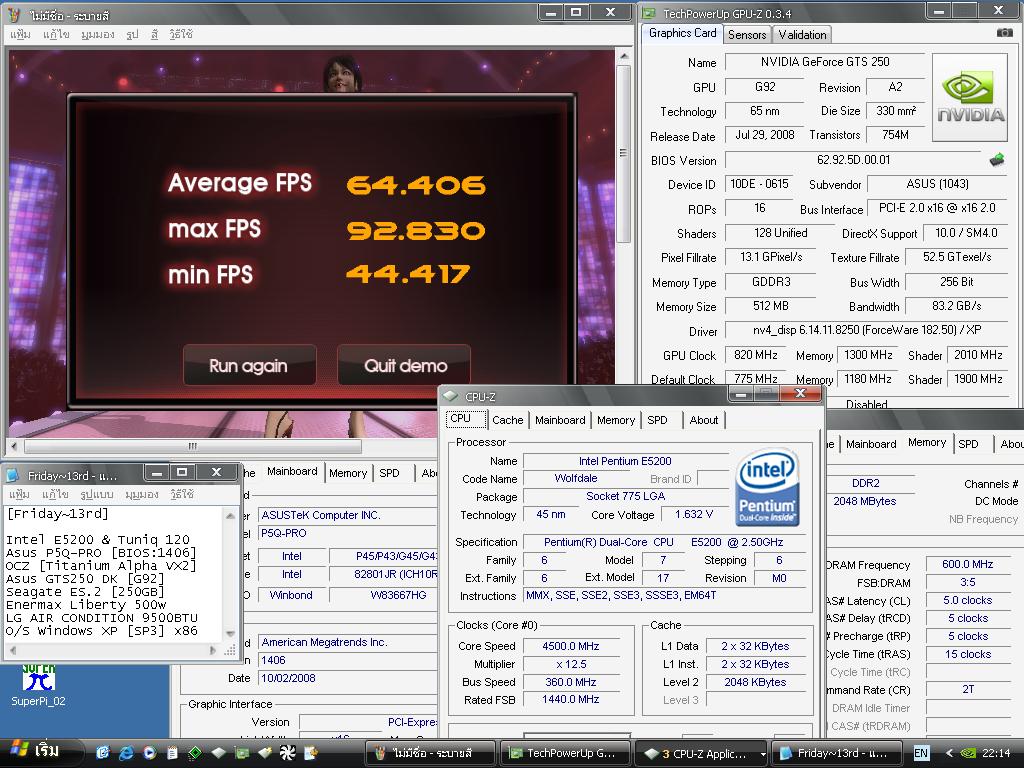The image size is (1024, 768).
Task: Click Notepad horizontal scroll right arrow
Action: coord(212,650)
